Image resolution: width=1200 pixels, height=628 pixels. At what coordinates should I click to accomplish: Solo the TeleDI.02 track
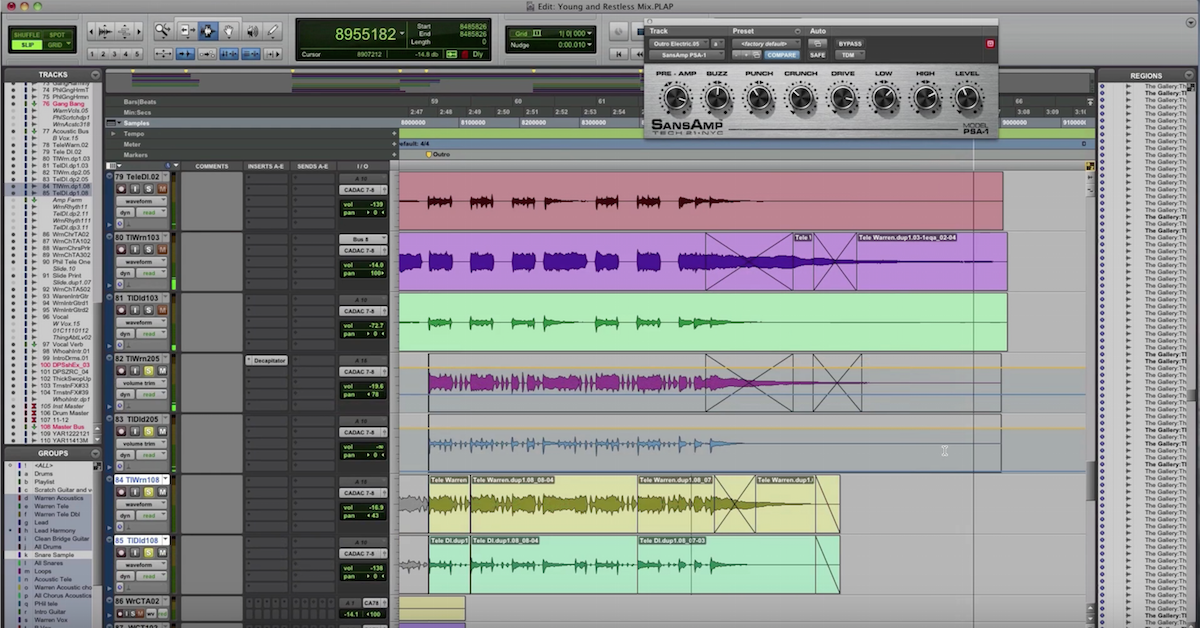[x=148, y=189]
